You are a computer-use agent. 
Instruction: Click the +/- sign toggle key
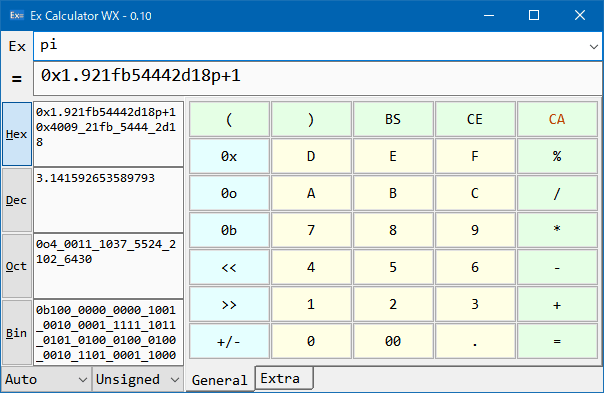tap(229, 341)
